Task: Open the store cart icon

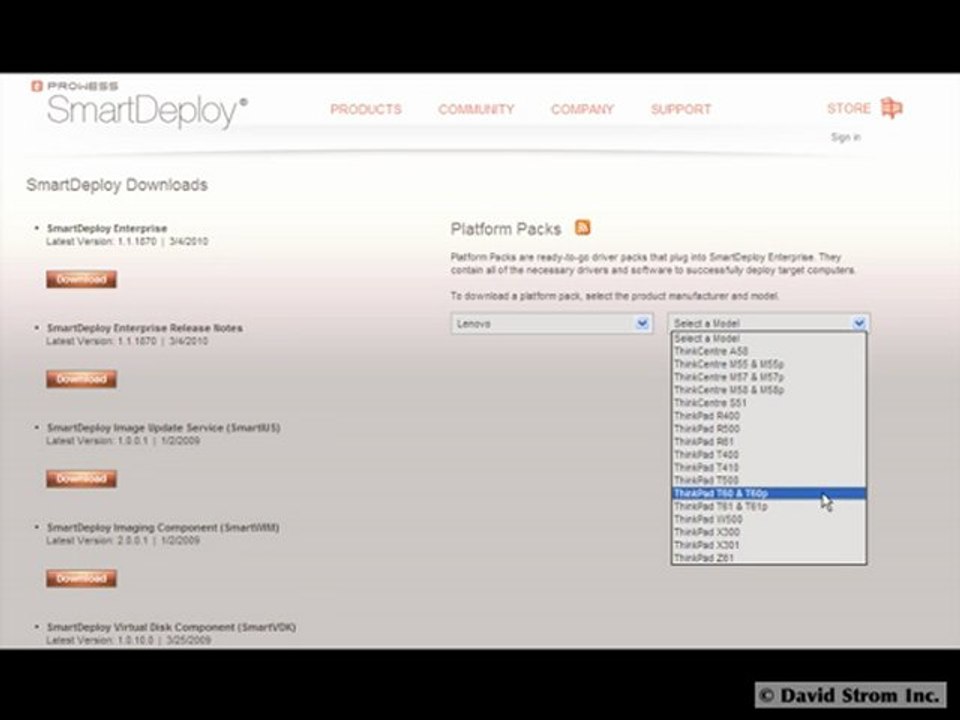Action: [891, 108]
